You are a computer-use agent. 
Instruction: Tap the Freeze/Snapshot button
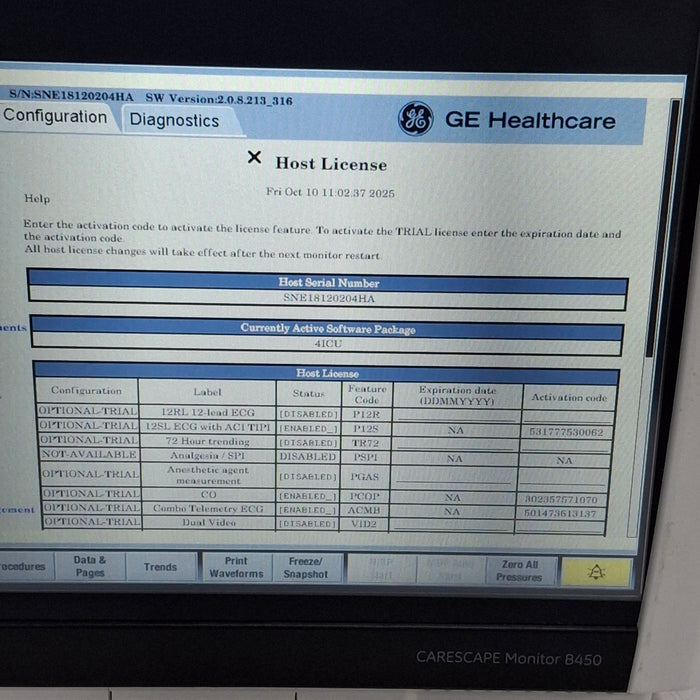point(306,568)
